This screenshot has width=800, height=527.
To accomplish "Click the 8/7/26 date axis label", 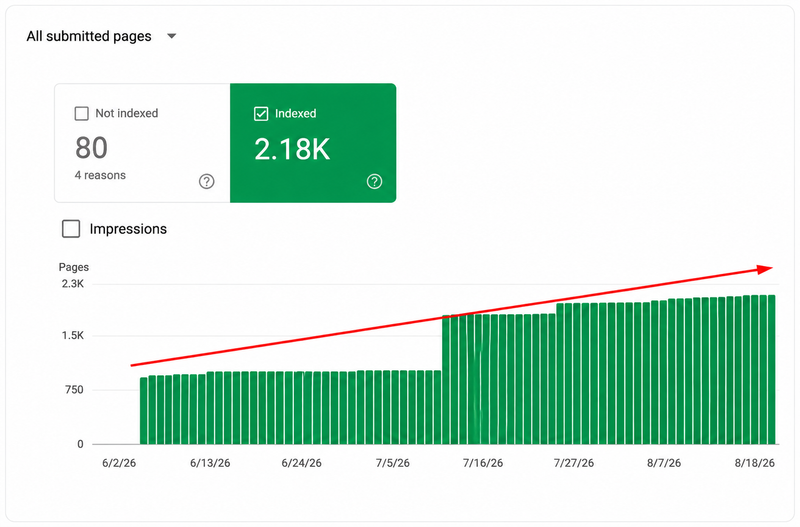I will pos(664,463).
